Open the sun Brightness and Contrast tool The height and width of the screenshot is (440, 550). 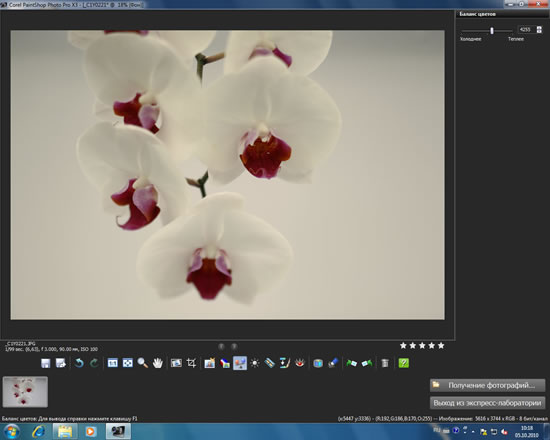(x=255, y=363)
